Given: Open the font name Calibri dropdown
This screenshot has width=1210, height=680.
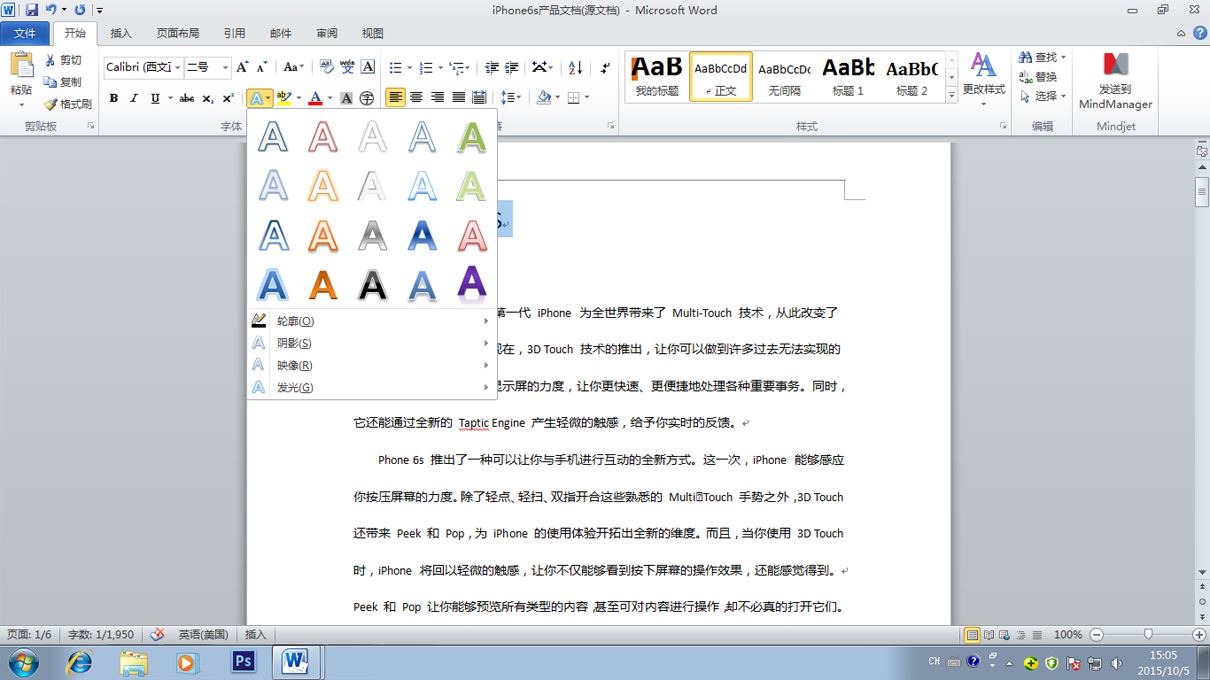Looking at the screenshot, I should pyautogui.click(x=178, y=67).
